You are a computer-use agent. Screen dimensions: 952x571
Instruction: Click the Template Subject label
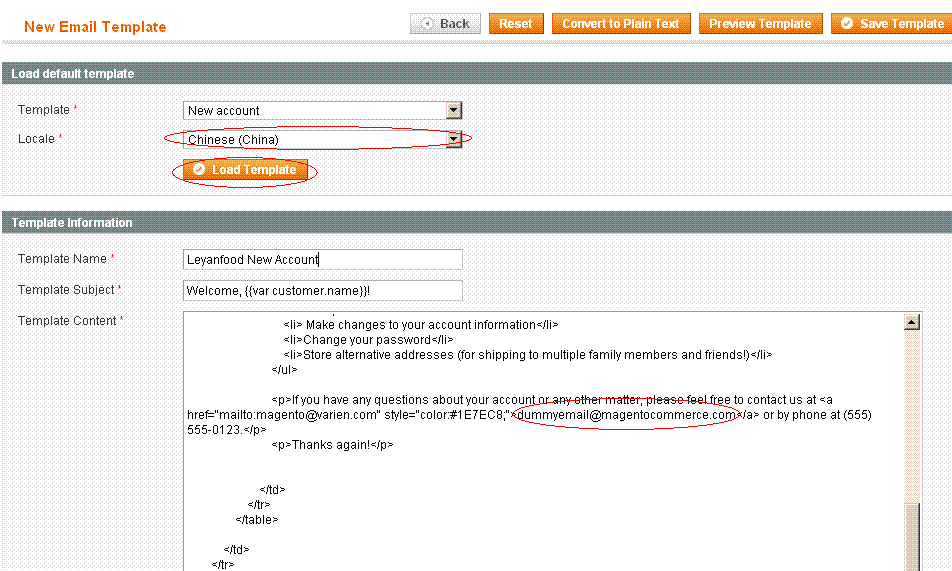66,290
